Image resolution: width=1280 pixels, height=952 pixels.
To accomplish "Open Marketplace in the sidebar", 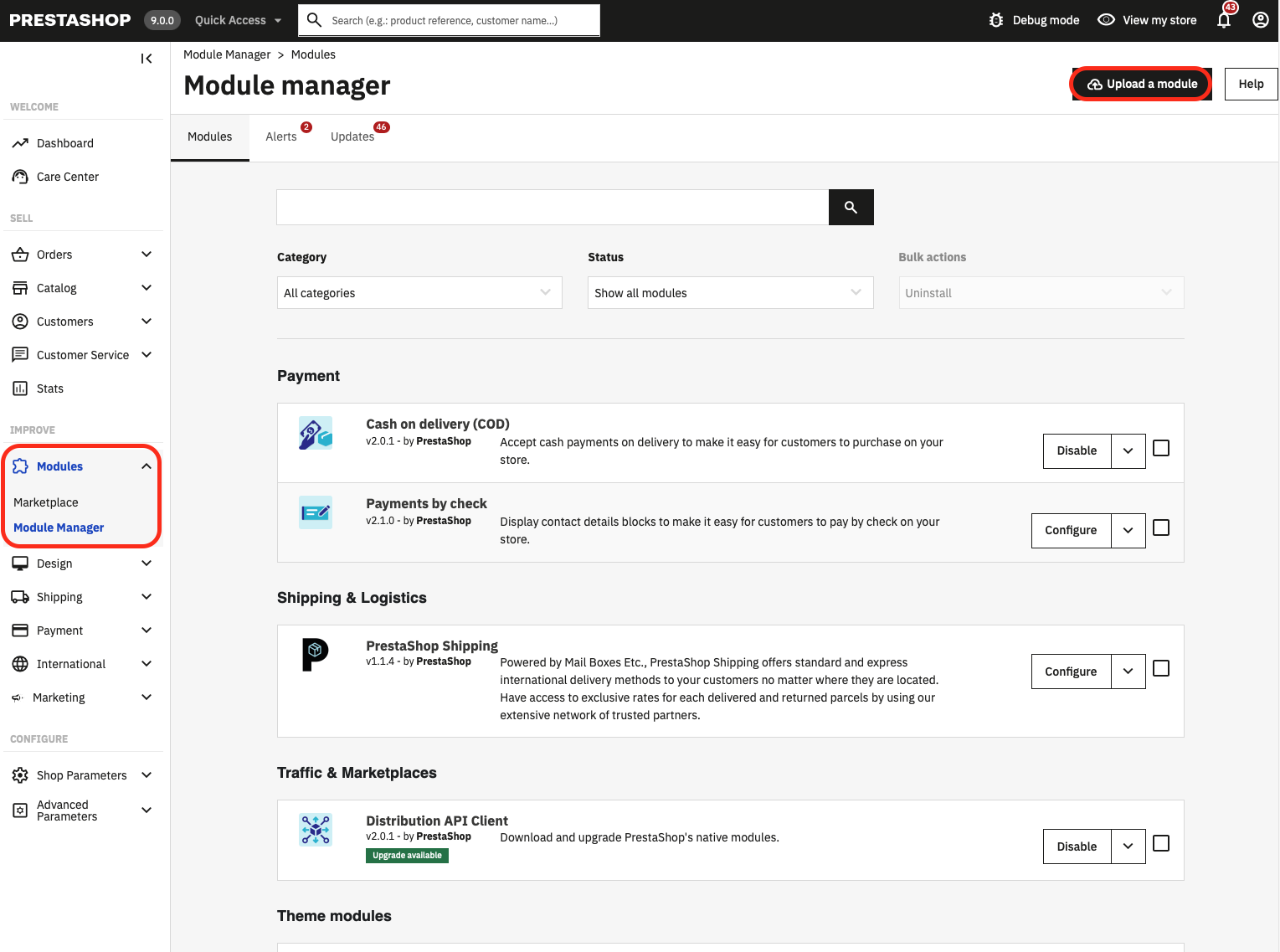I will point(46,502).
